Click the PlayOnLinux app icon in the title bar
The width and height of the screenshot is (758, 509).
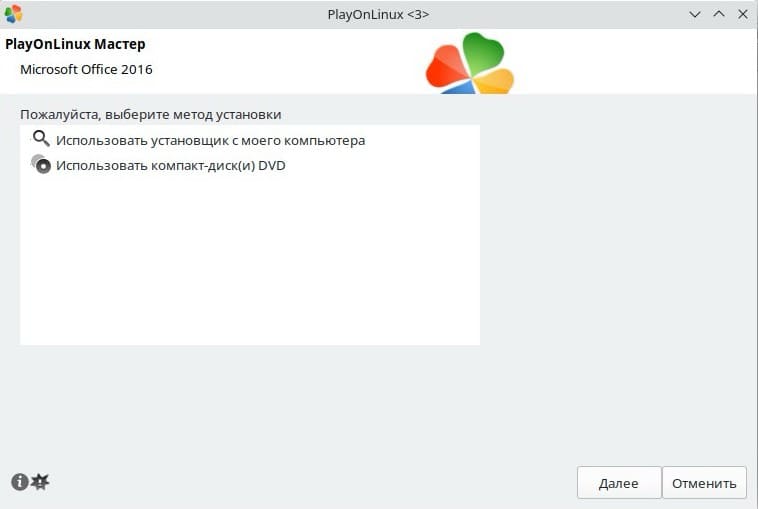pyautogui.click(x=13, y=14)
